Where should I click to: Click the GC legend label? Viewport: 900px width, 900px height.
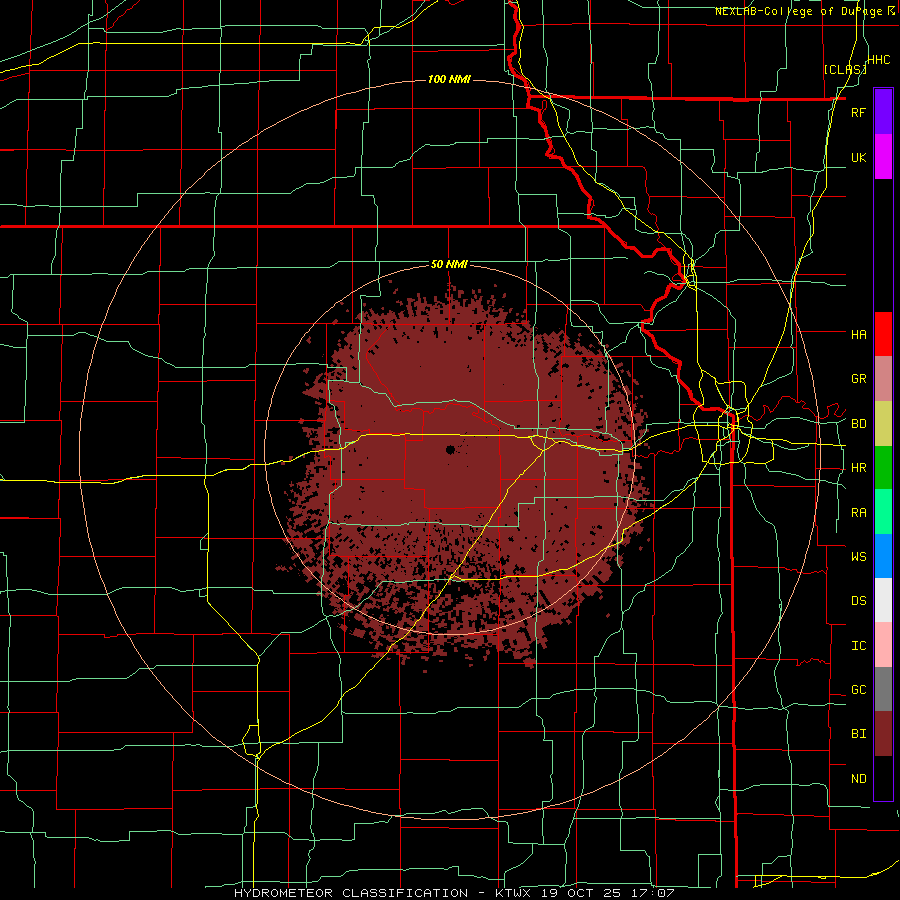click(x=858, y=690)
